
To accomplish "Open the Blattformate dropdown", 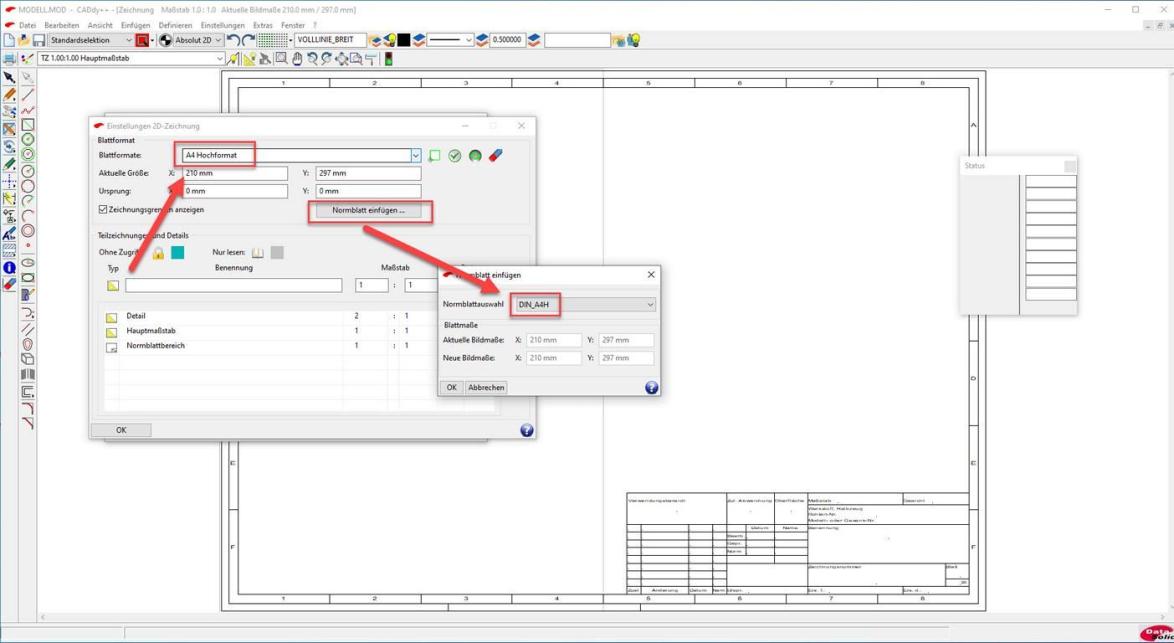I will coord(416,156).
